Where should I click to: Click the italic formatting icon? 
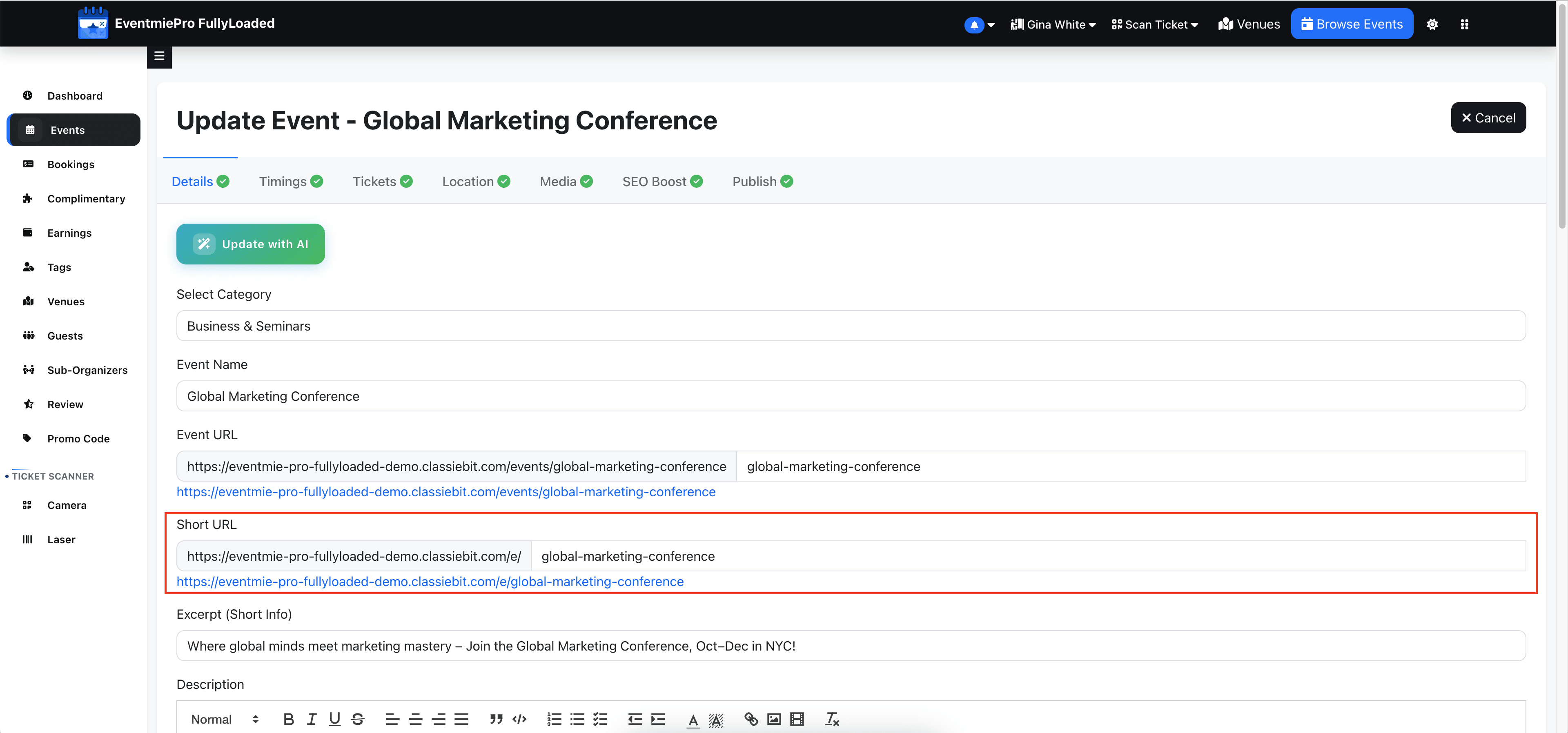[x=312, y=719]
